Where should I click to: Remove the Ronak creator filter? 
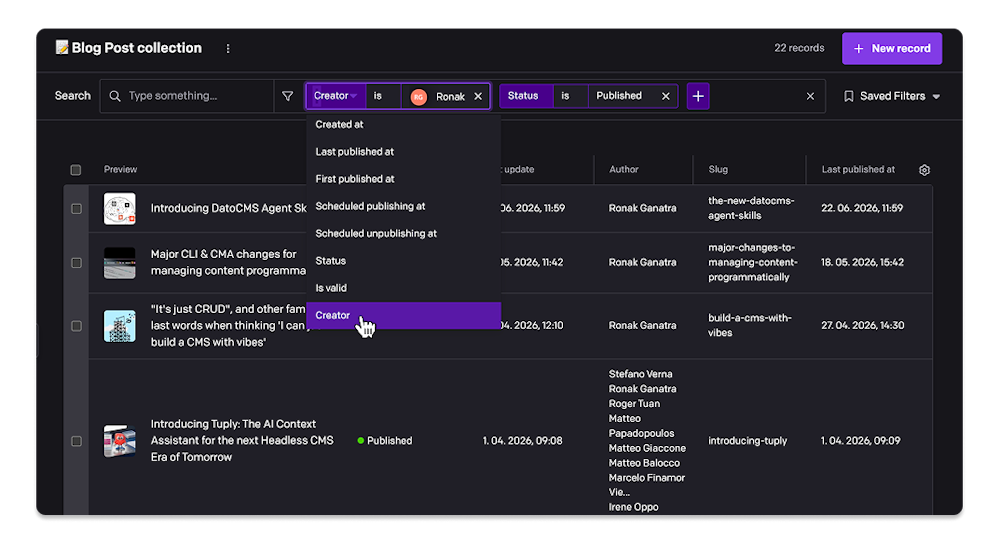478,96
